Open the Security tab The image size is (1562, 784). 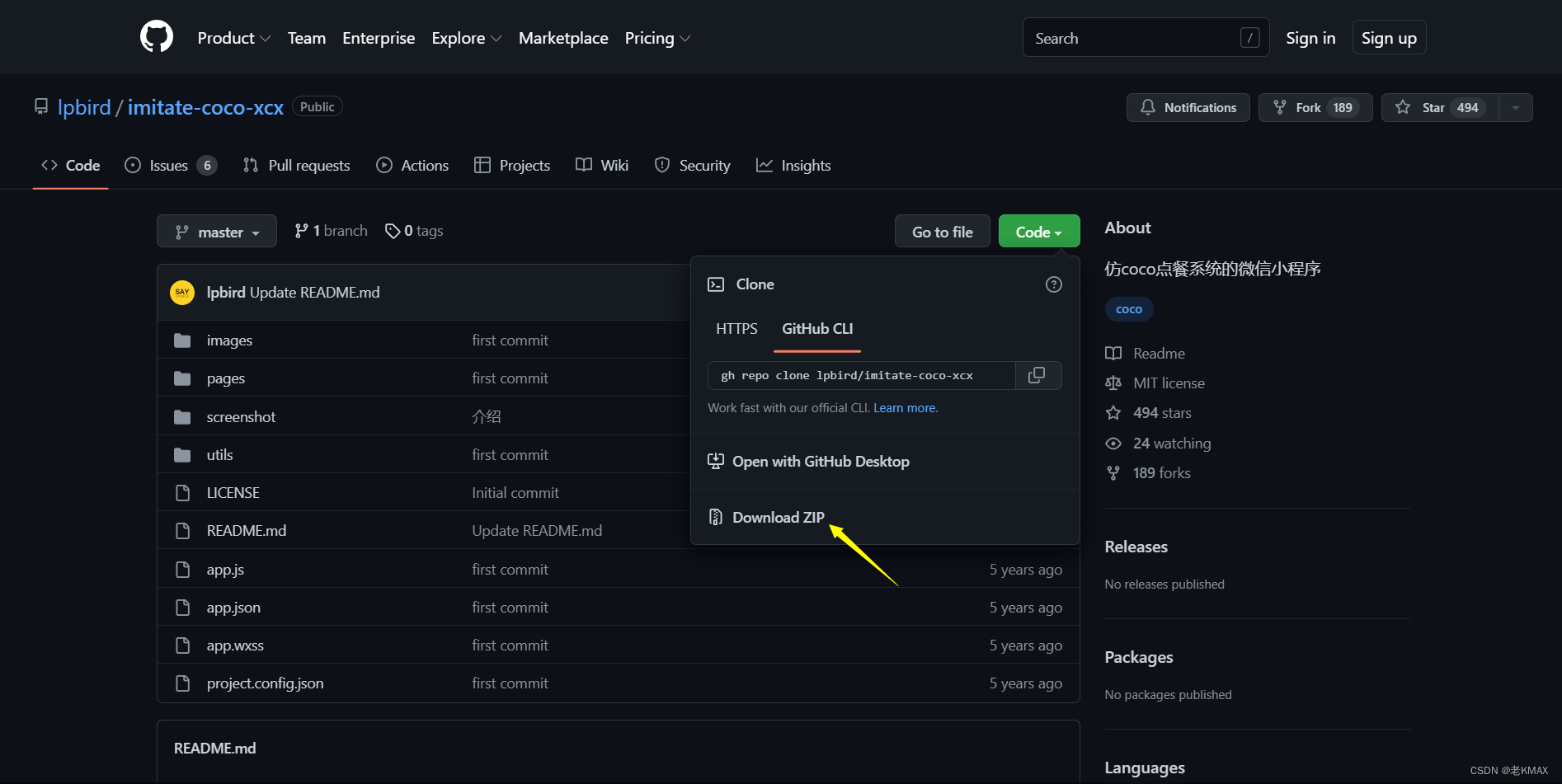[x=693, y=166]
